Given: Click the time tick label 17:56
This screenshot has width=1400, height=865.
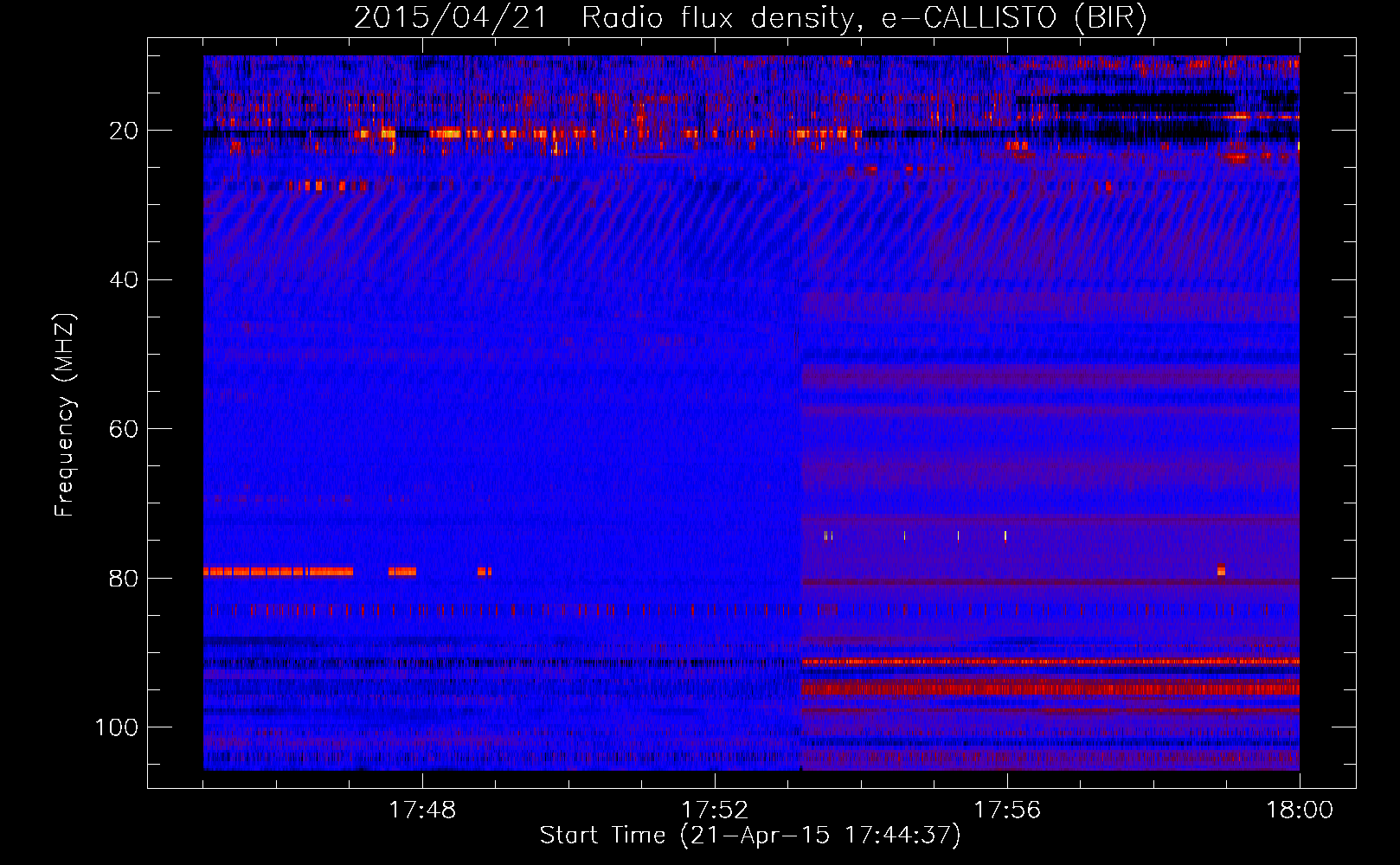Looking at the screenshot, I should (x=1007, y=811).
